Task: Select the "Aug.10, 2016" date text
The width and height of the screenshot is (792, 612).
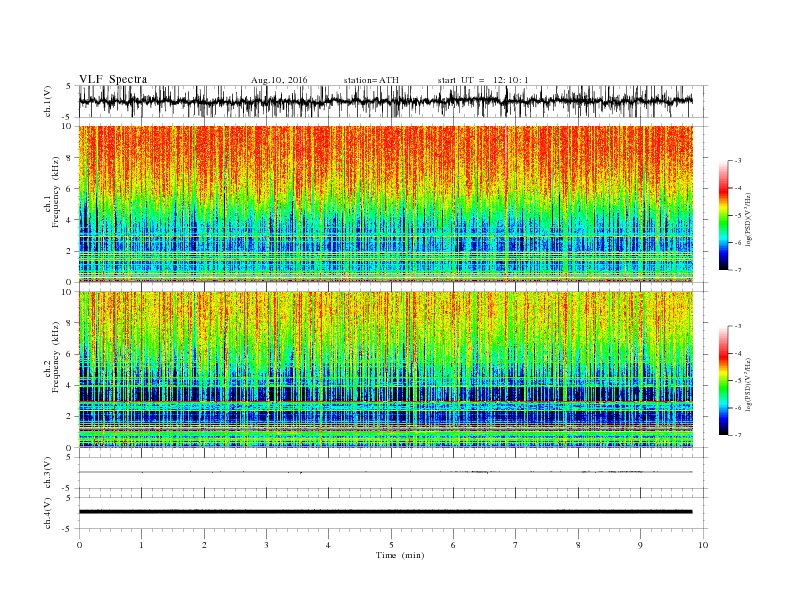Action: [279, 80]
